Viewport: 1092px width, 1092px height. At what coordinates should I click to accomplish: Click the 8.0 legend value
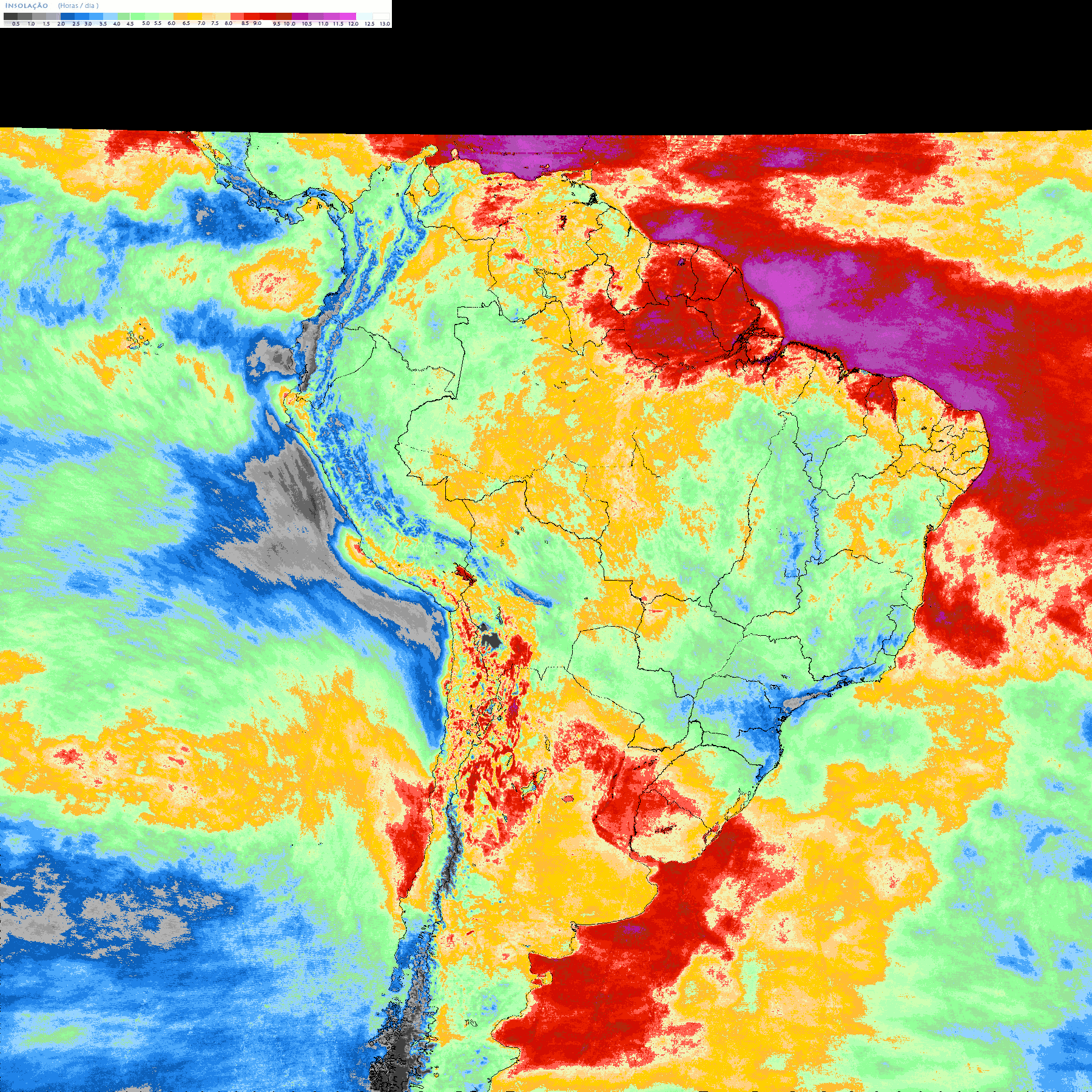click(229, 23)
